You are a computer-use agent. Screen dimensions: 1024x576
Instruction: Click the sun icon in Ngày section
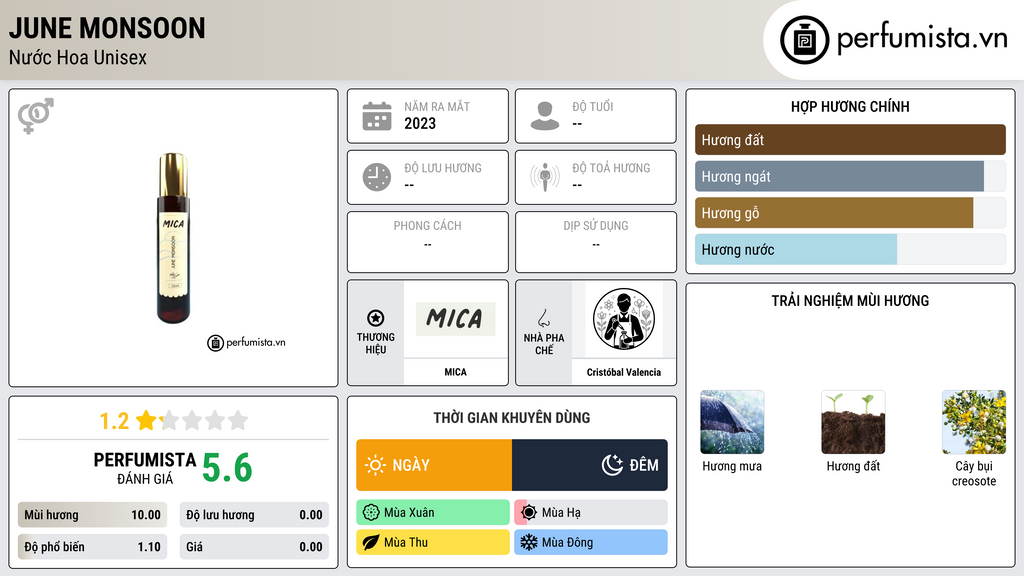click(x=376, y=465)
